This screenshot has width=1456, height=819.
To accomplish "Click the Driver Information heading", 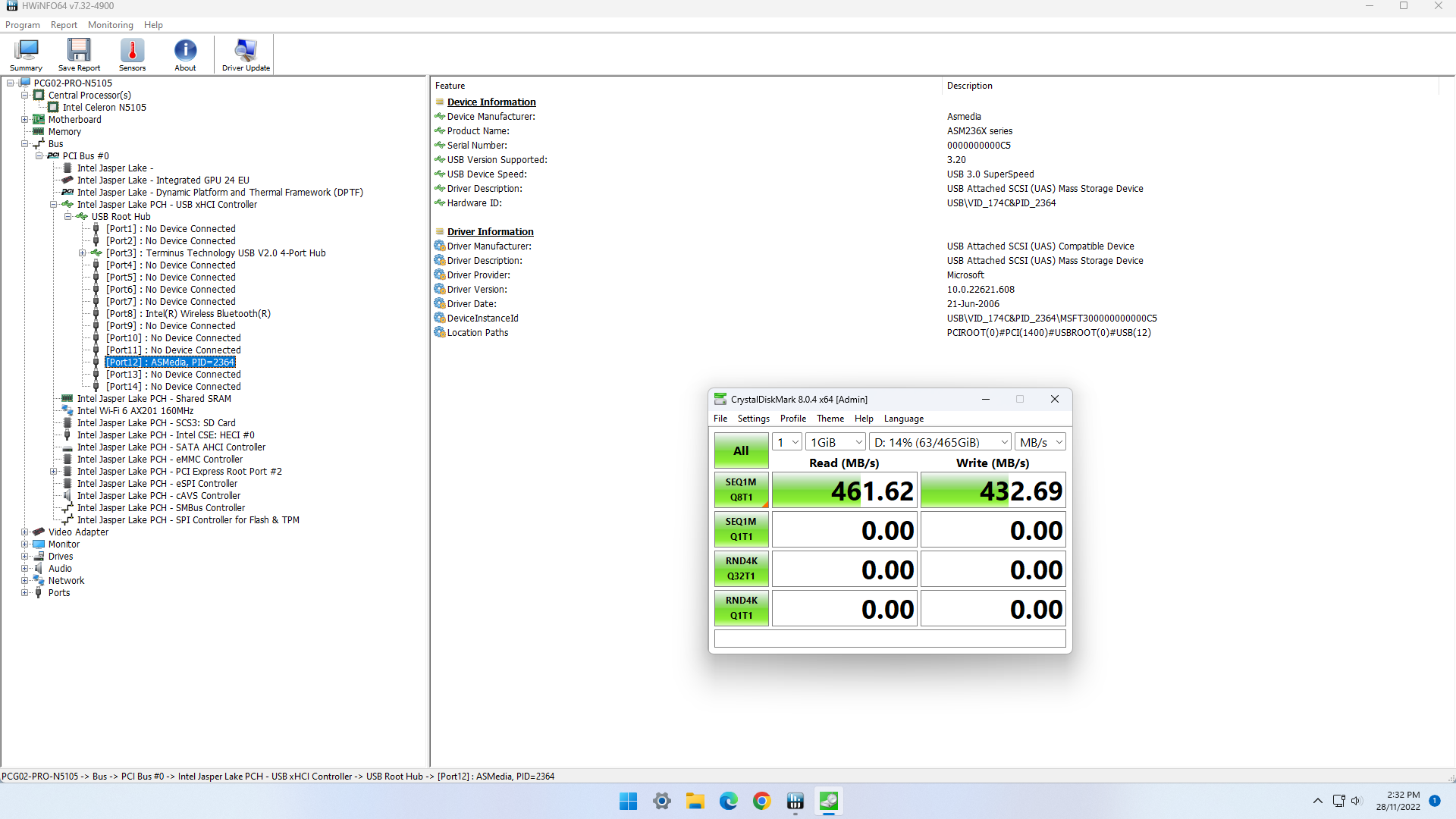I will 490,232.
